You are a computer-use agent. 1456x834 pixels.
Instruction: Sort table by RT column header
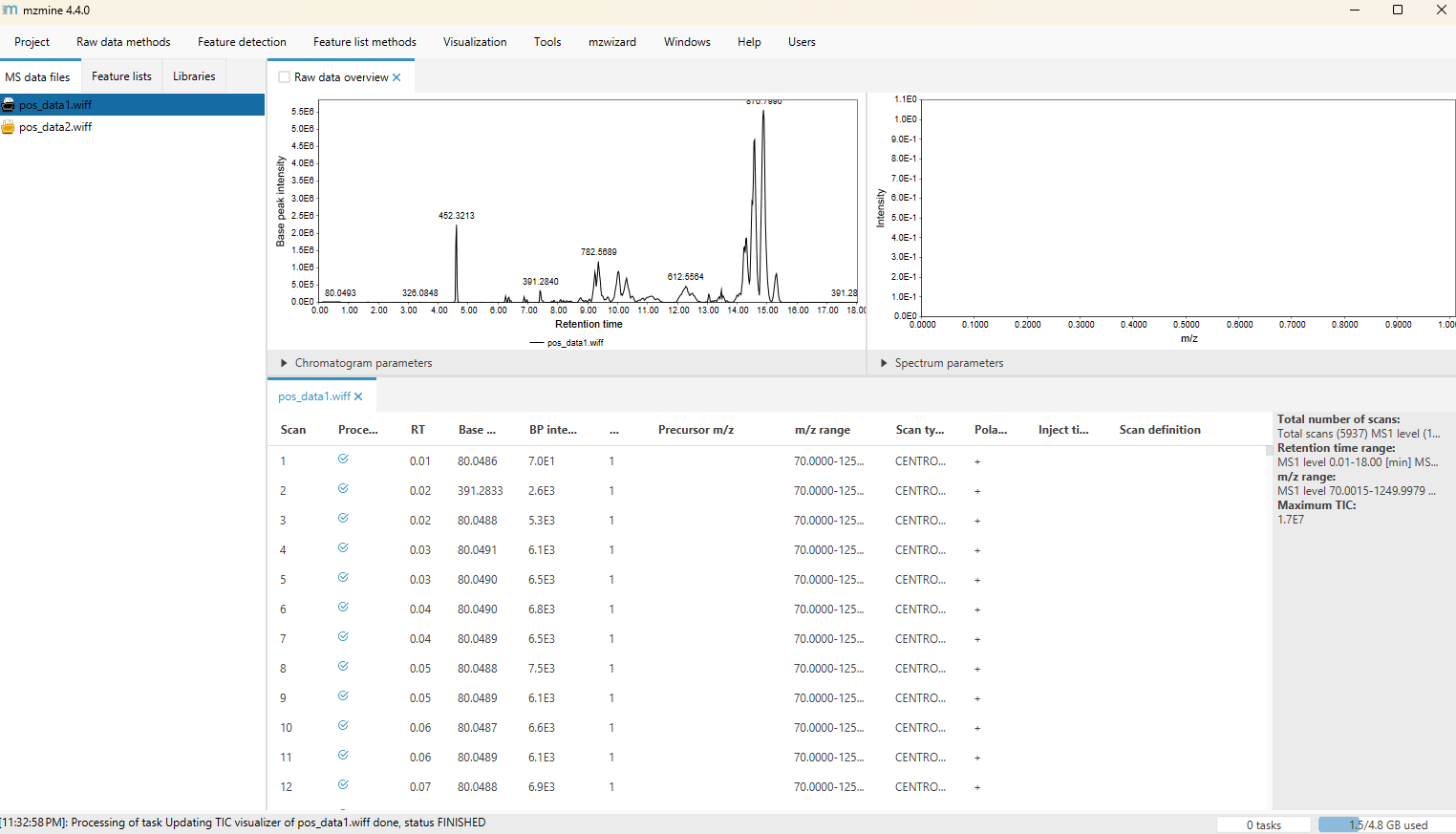(418, 430)
